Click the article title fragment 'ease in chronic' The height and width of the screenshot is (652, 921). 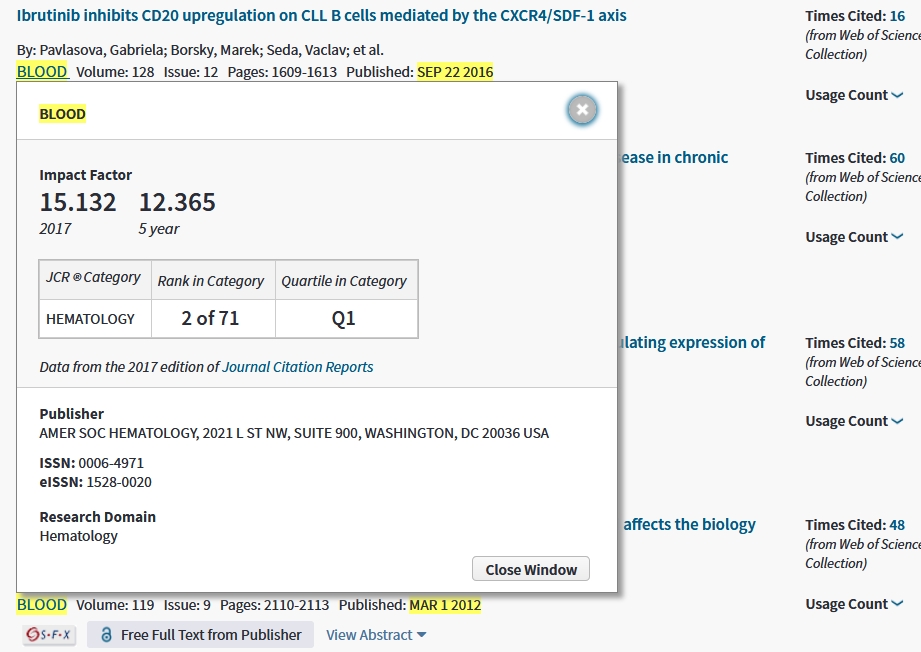coord(674,157)
